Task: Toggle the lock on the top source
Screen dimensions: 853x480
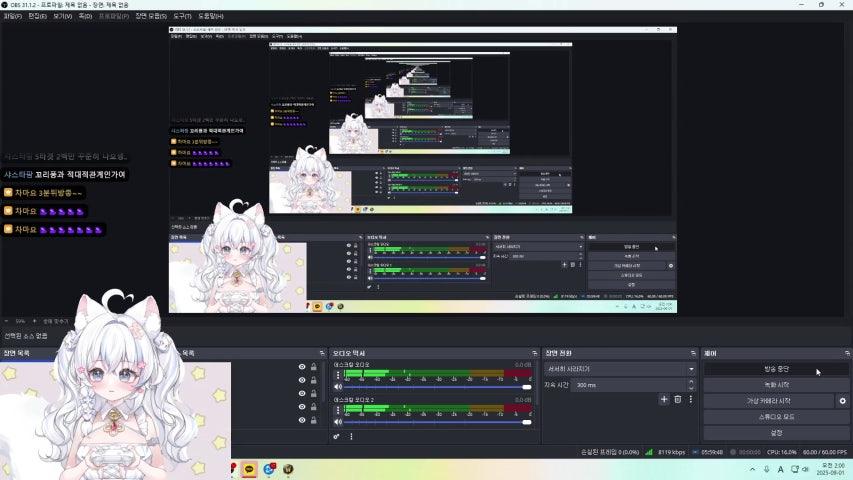Action: [314, 367]
